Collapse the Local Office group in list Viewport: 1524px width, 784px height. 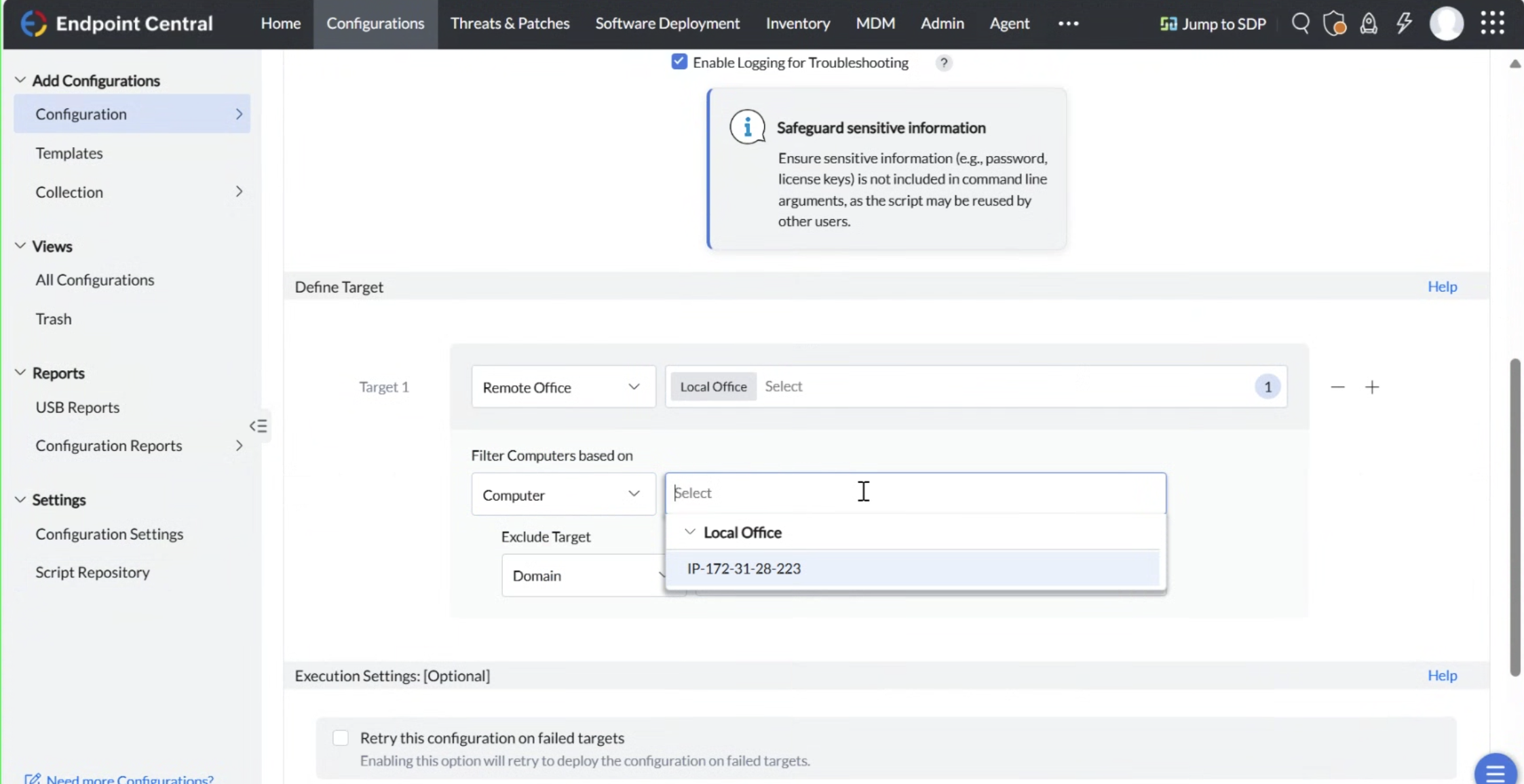[x=690, y=532]
